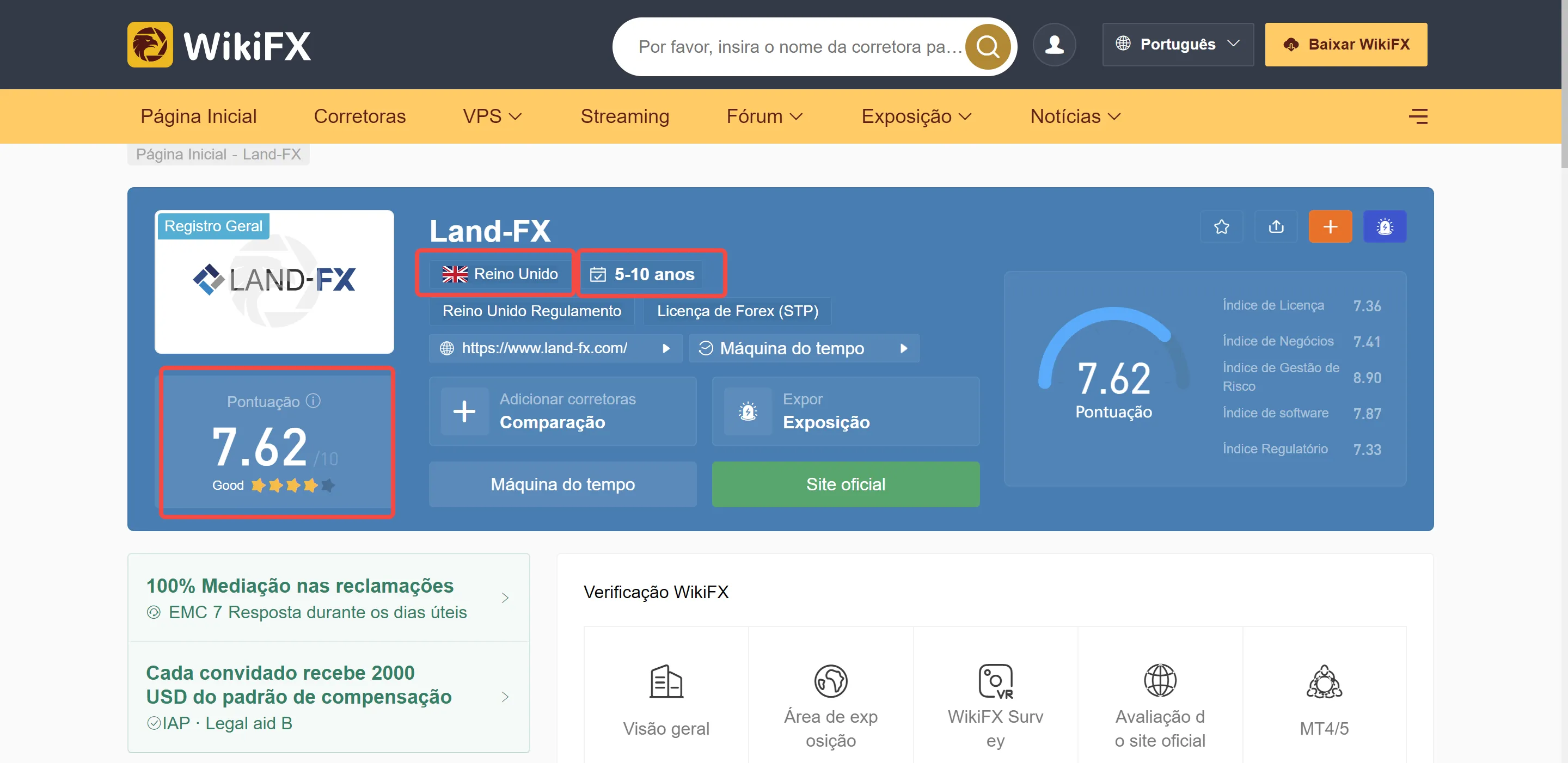Screen dimensions: 1568x763
Task: Click the Good star rating
Action: click(273, 485)
